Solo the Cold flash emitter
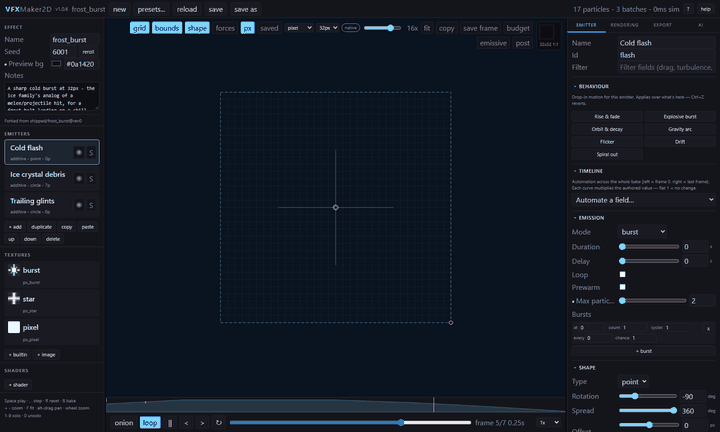Viewport: 720px width, 432px height. 91,152
